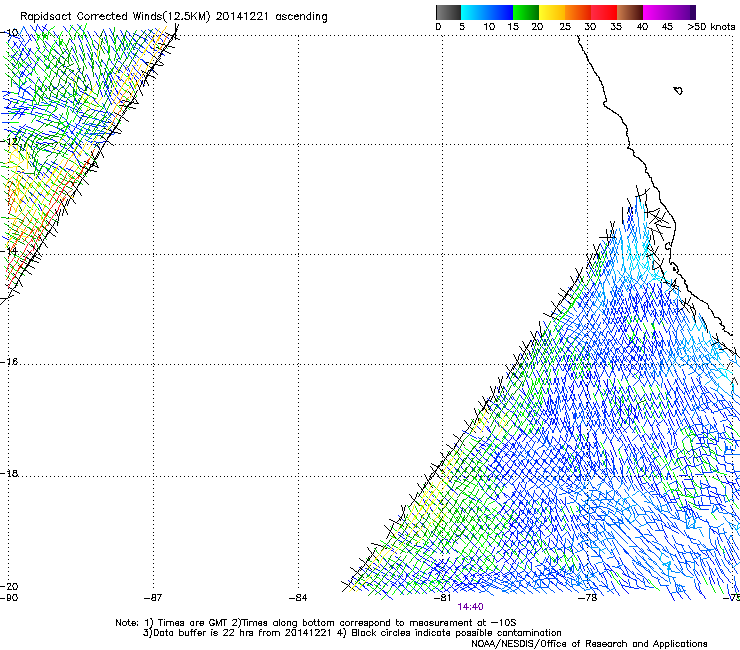The image size is (740, 650).
Task: Click the 'Rapidsact Corrected Winds(12.5KM)' title text
Action: 115,16
